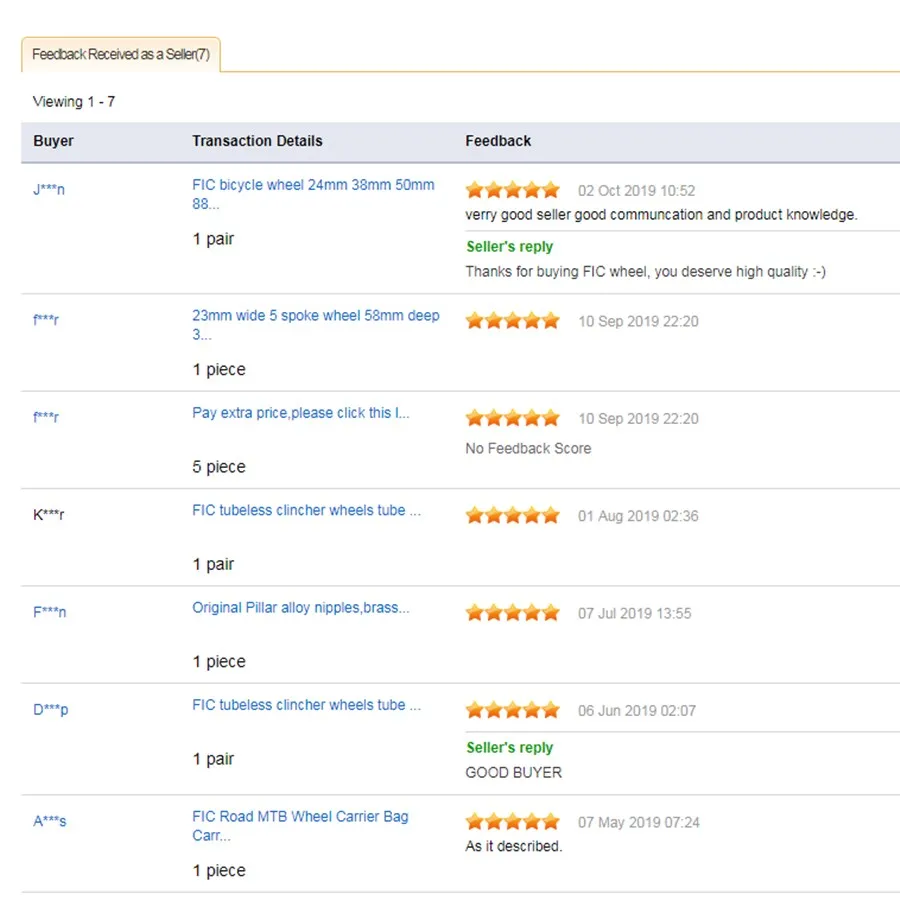The height and width of the screenshot is (900, 900).
Task: Click the As it described comment
Action: 514,846
